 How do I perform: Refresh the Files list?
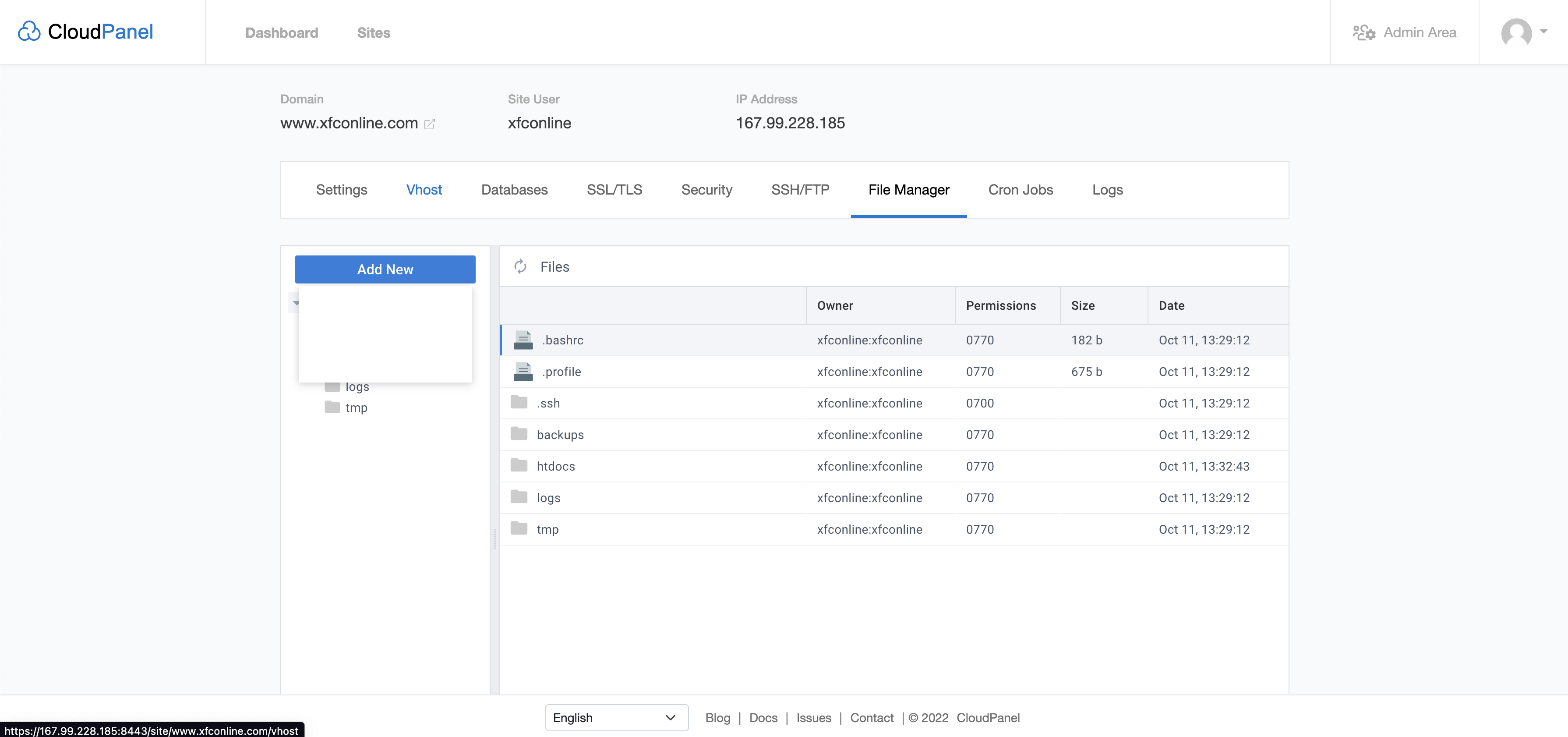521,267
